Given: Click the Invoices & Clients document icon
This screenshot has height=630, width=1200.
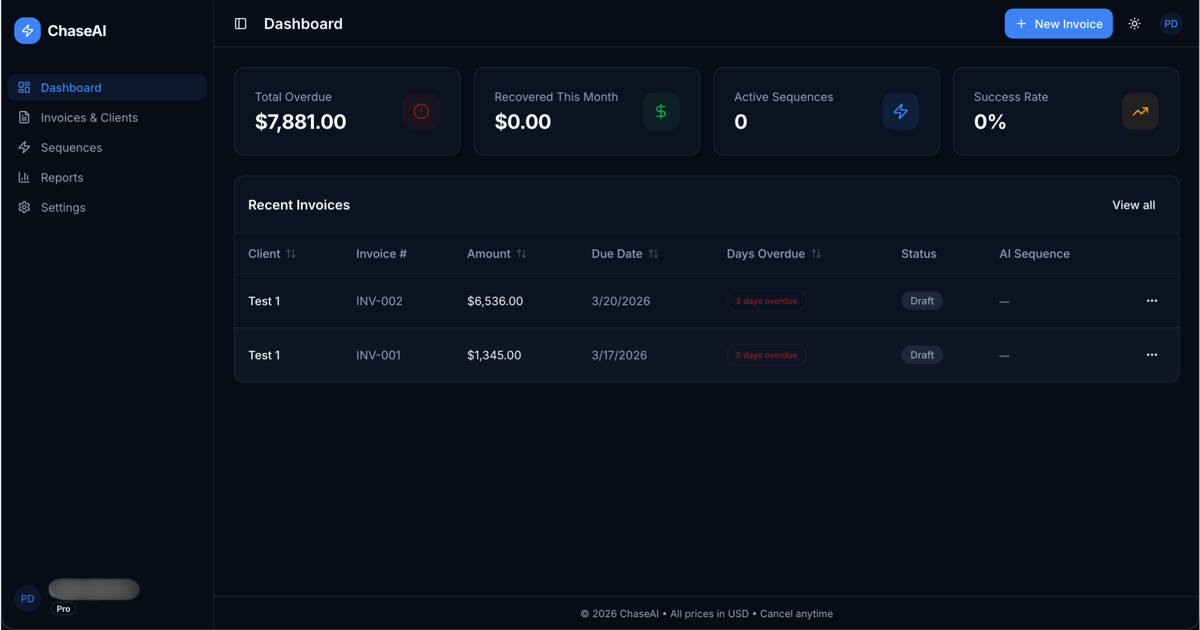Looking at the screenshot, I should click(x=24, y=118).
